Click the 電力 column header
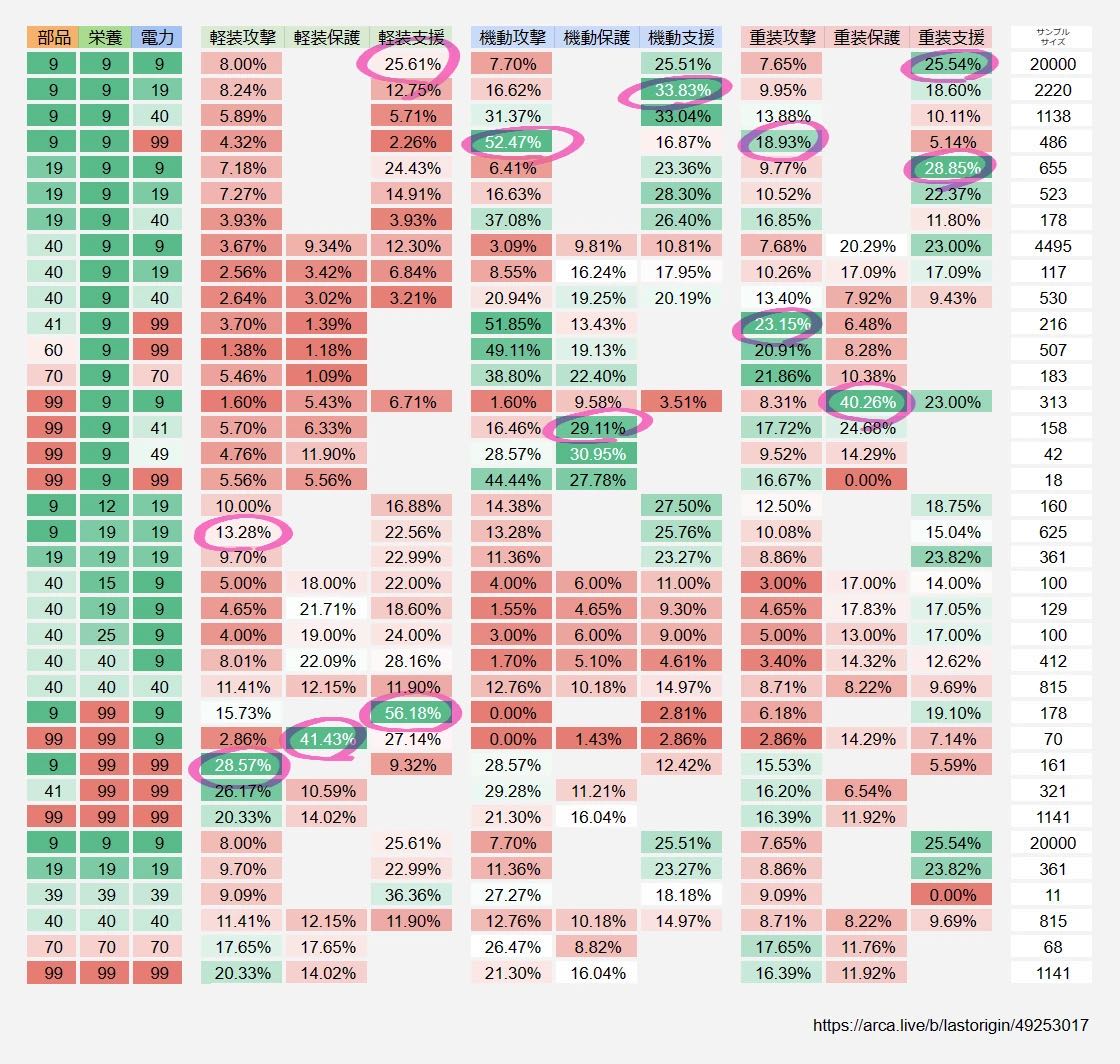The width and height of the screenshot is (1120, 1064). [159, 37]
